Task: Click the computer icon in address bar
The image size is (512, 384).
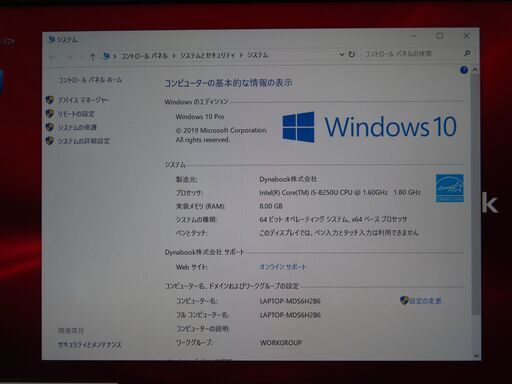Action: tap(106, 56)
